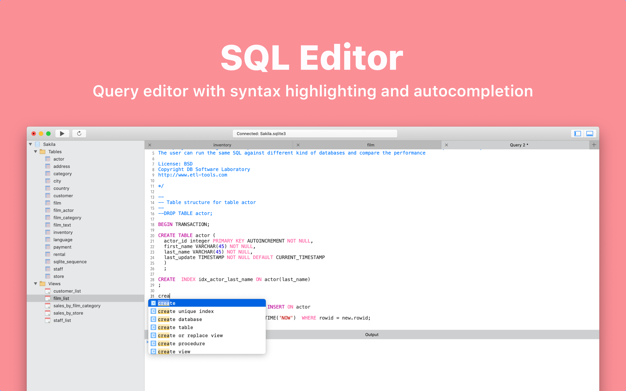
Task: Click the category table icon
Action: pos(48,174)
